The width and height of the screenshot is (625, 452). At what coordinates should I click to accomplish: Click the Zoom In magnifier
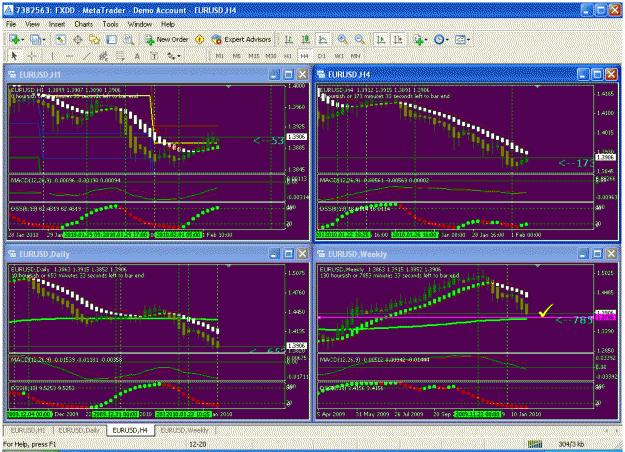click(x=342, y=39)
